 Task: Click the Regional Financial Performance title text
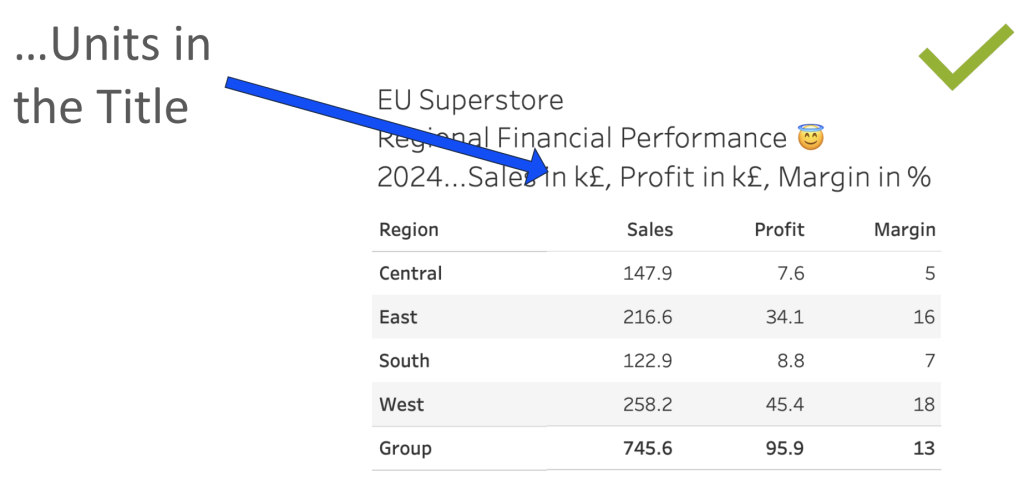point(582,138)
